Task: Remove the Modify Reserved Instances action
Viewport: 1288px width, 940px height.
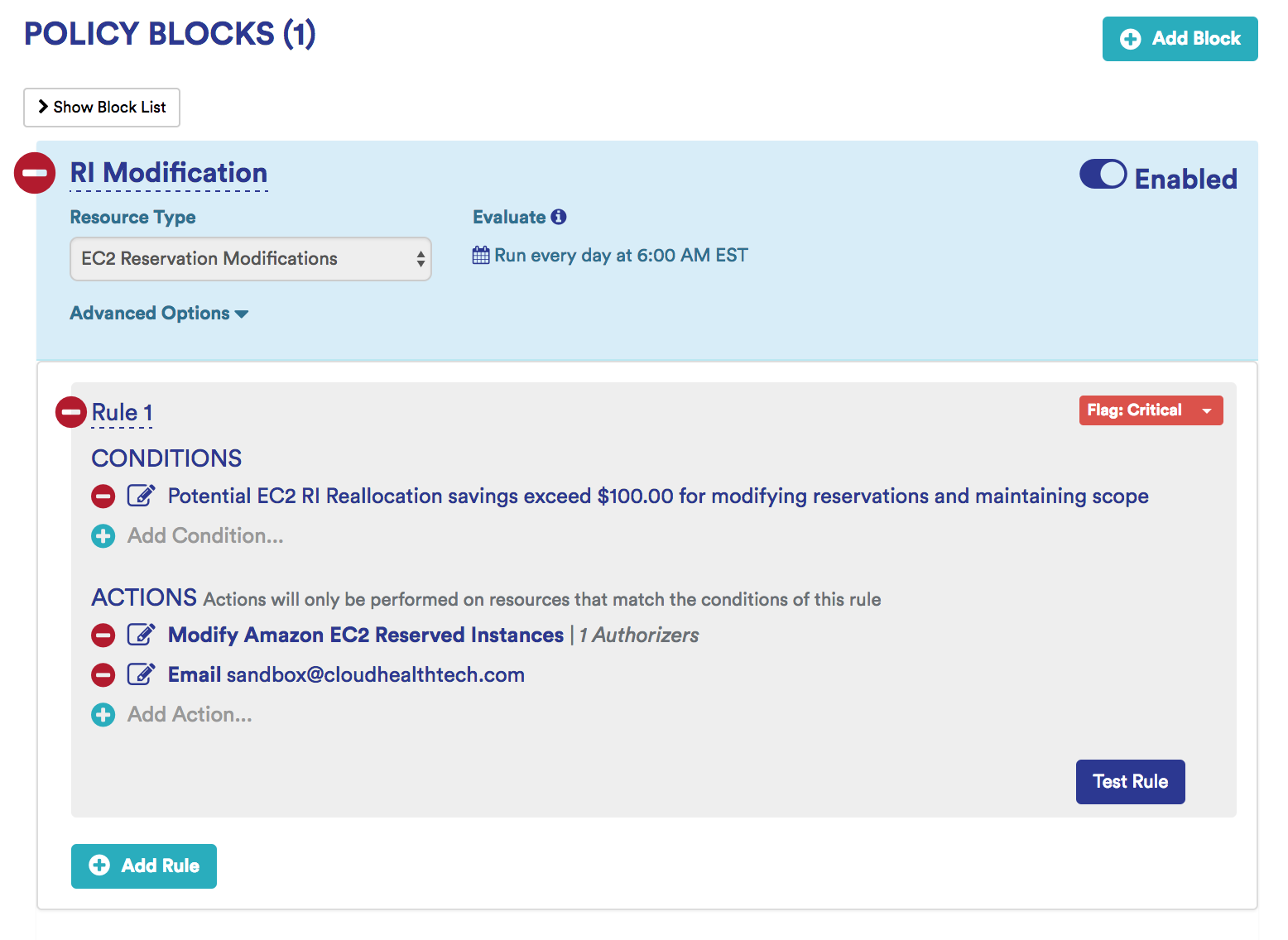Action: pos(103,635)
